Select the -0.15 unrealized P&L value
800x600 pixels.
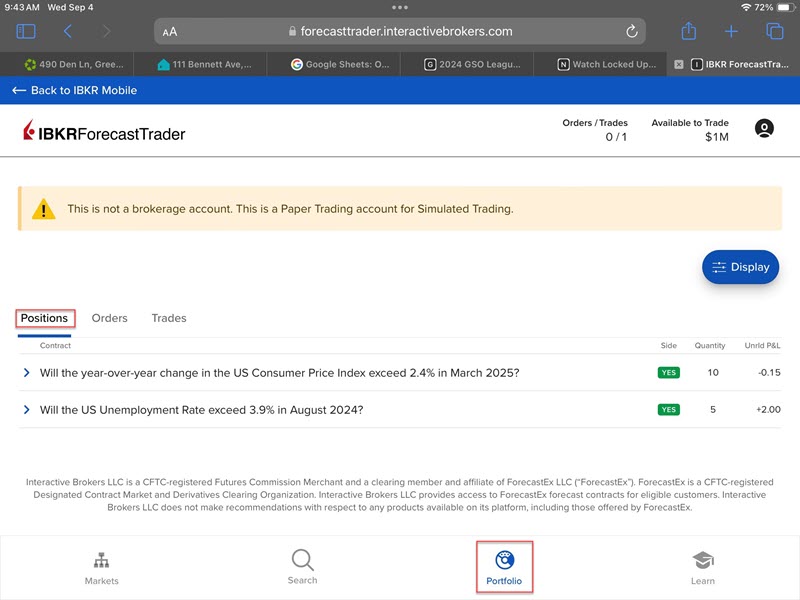[769, 372]
